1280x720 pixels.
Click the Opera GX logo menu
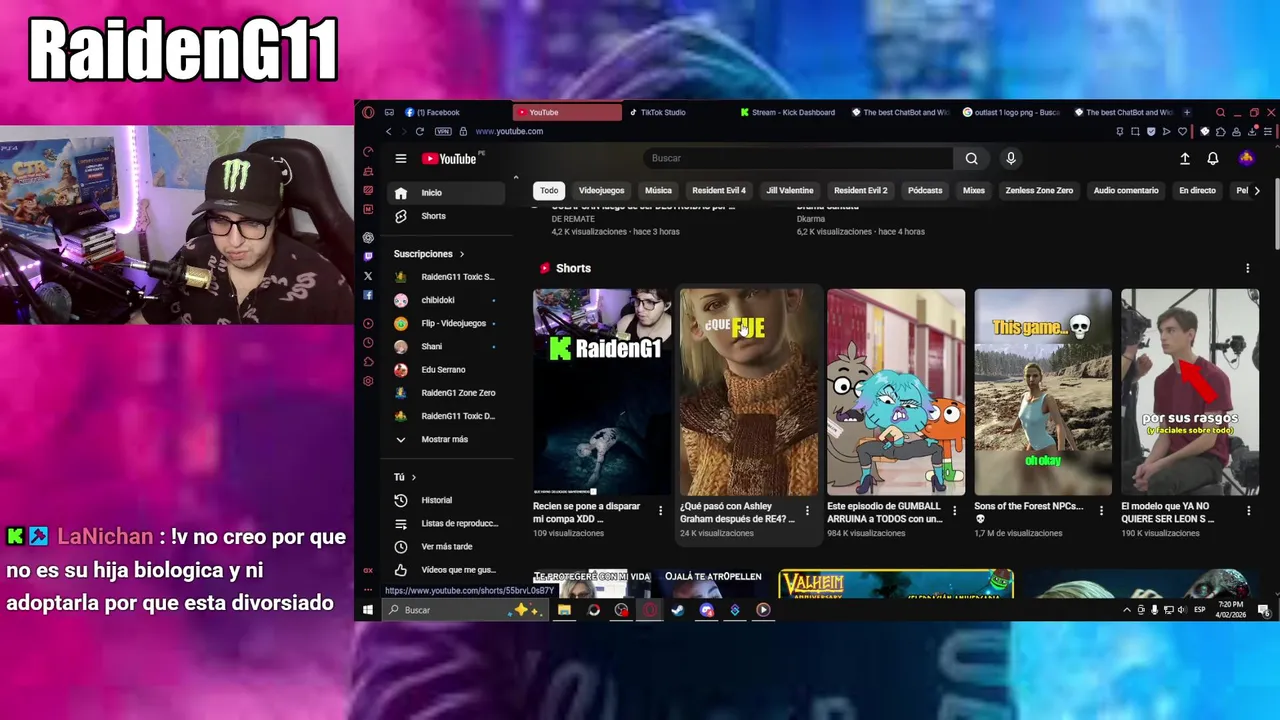(x=368, y=112)
